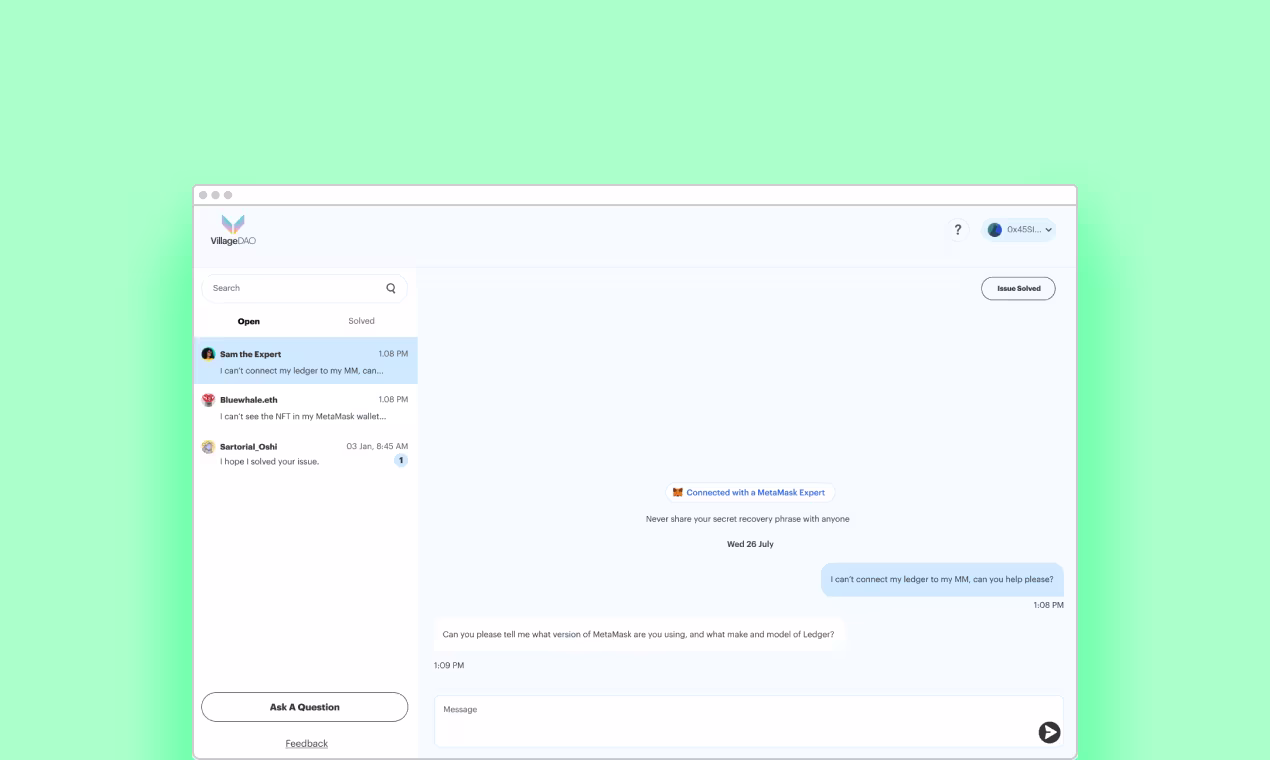Click Sartorial_Oshi's avatar
This screenshot has width=1270, height=760.
point(208,447)
